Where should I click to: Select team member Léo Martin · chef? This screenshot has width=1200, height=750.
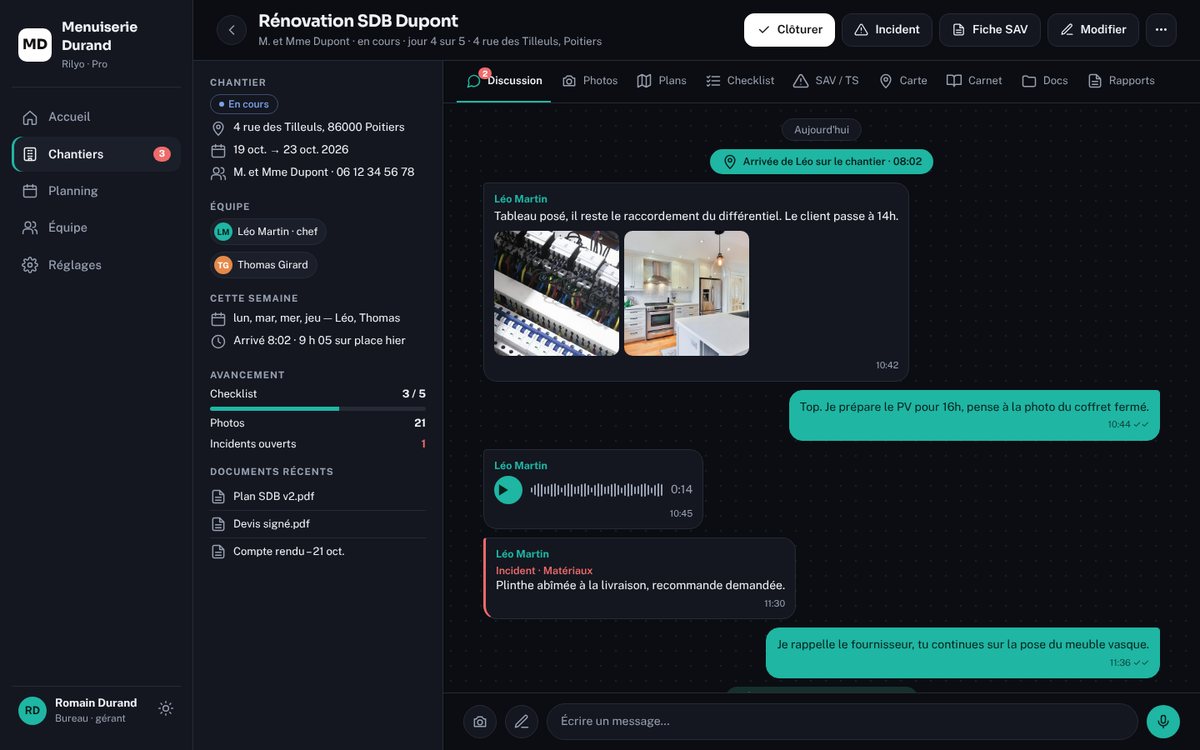click(268, 232)
